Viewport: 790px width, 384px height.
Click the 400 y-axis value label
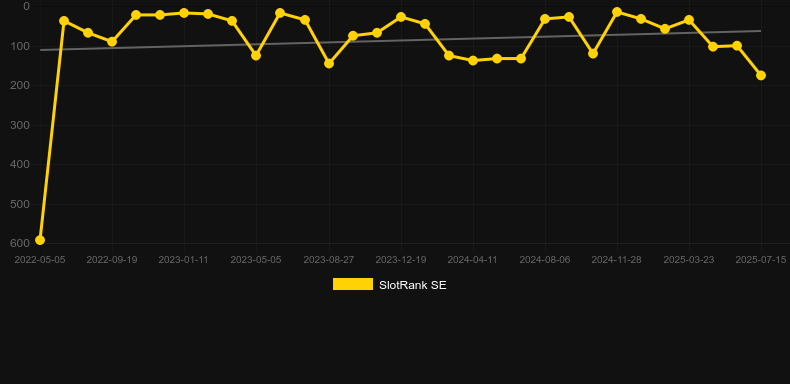[x=20, y=164]
